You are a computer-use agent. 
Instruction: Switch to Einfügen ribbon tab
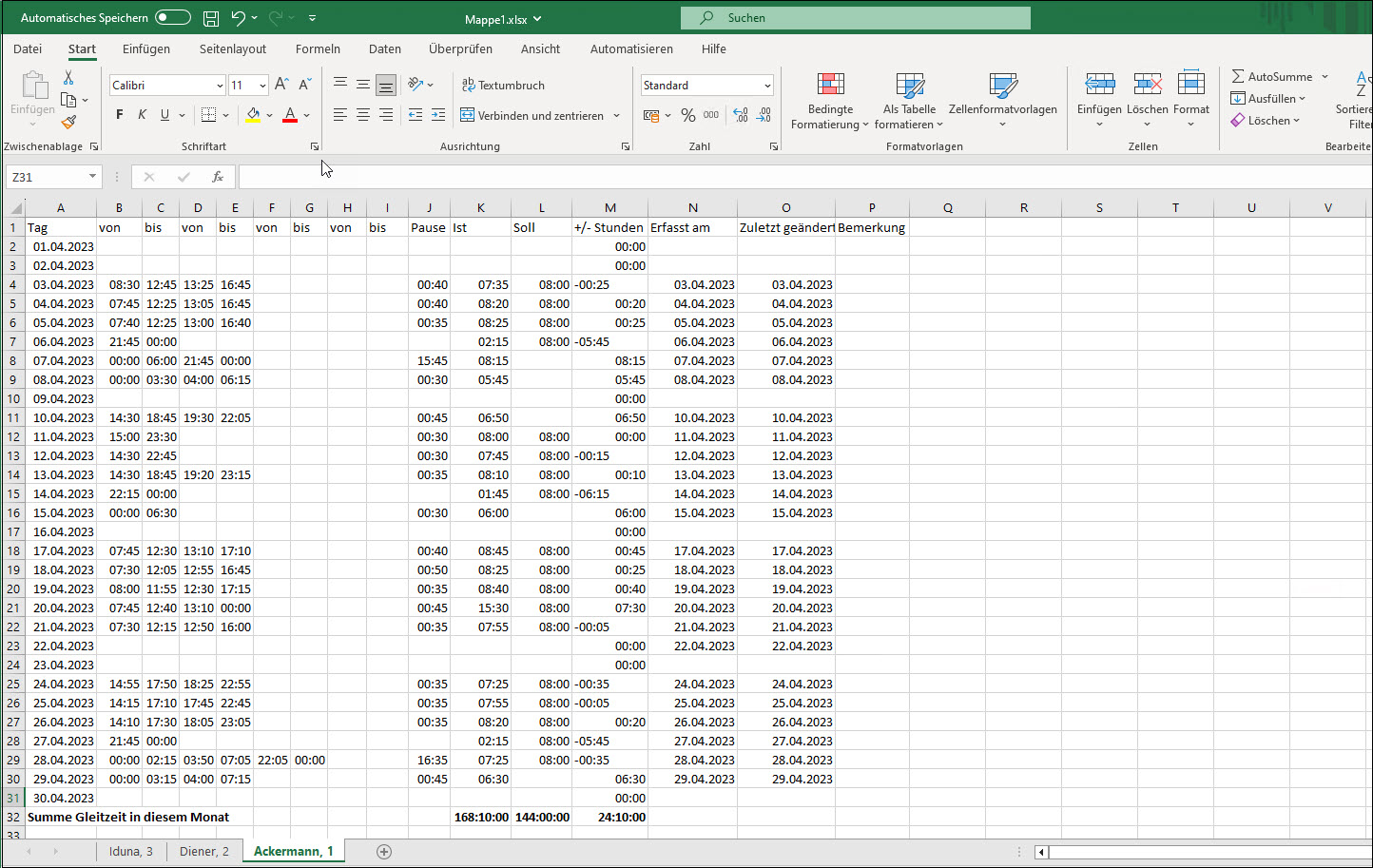(x=146, y=48)
